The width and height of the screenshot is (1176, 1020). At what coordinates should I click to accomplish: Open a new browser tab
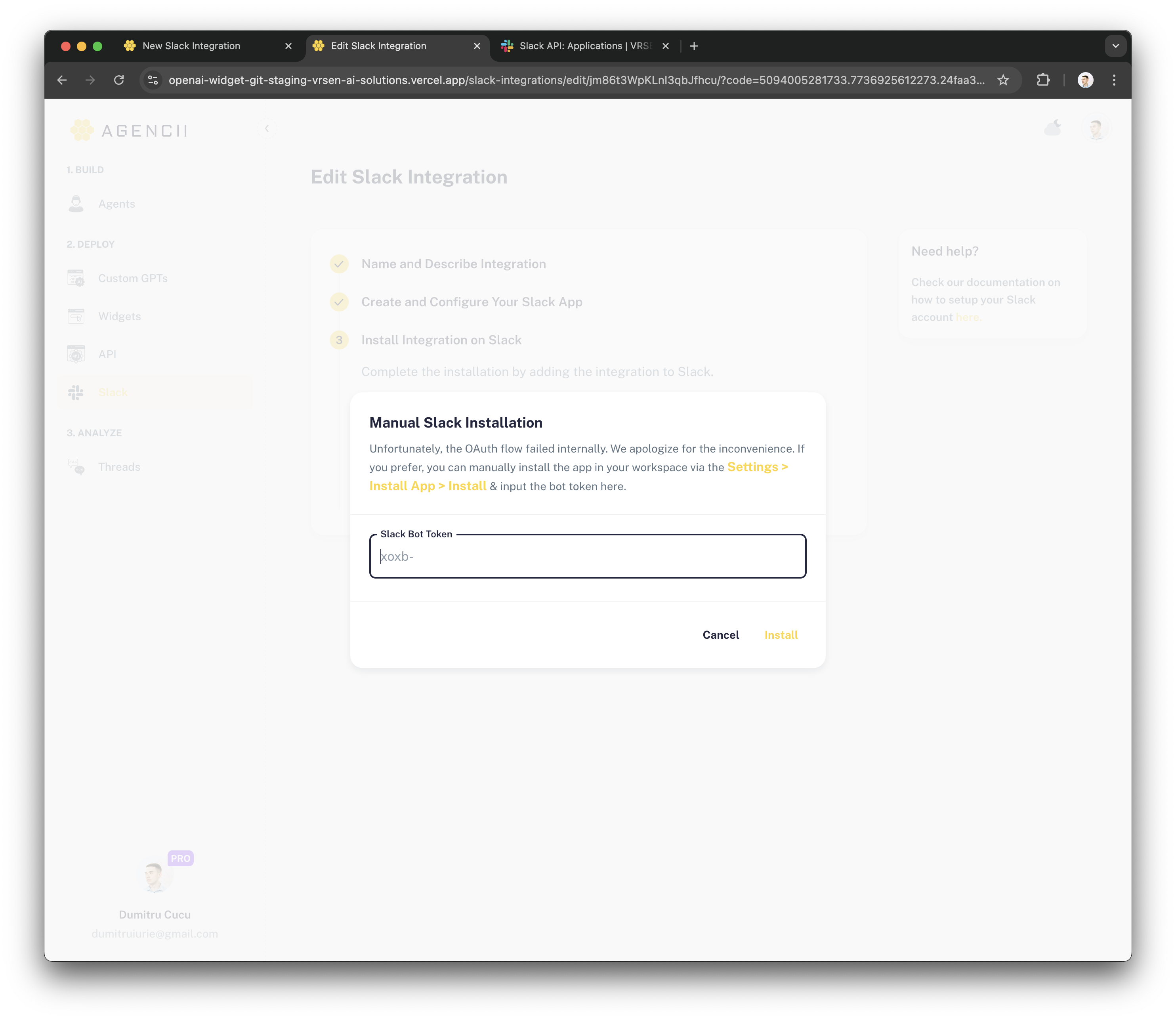[694, 46]
